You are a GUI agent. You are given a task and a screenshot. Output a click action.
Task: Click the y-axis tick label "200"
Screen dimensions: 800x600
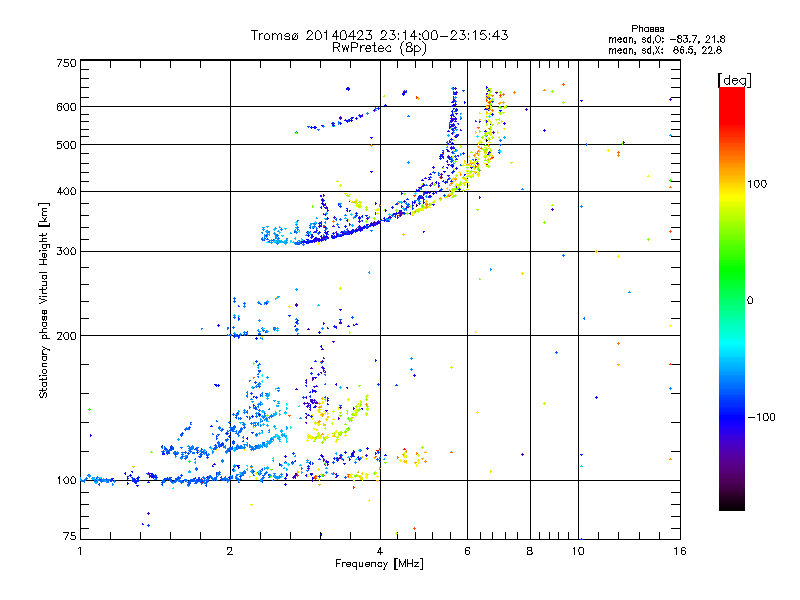pos(66,336)
